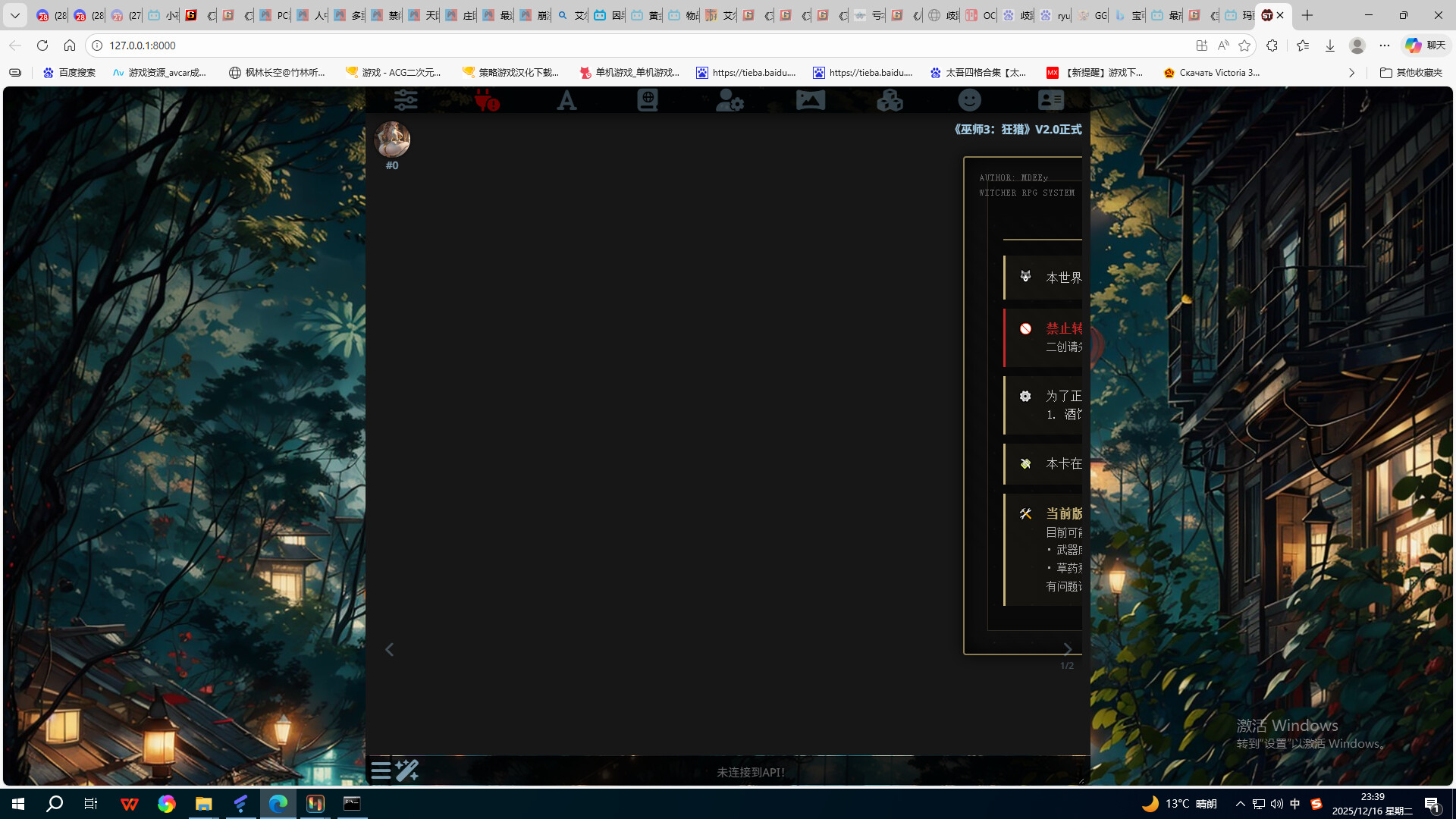The width and height of the screenshot is (1456, 819).
Task: Open the 枫林长空@竹林听 bookmark
Action: click(277, 73)
